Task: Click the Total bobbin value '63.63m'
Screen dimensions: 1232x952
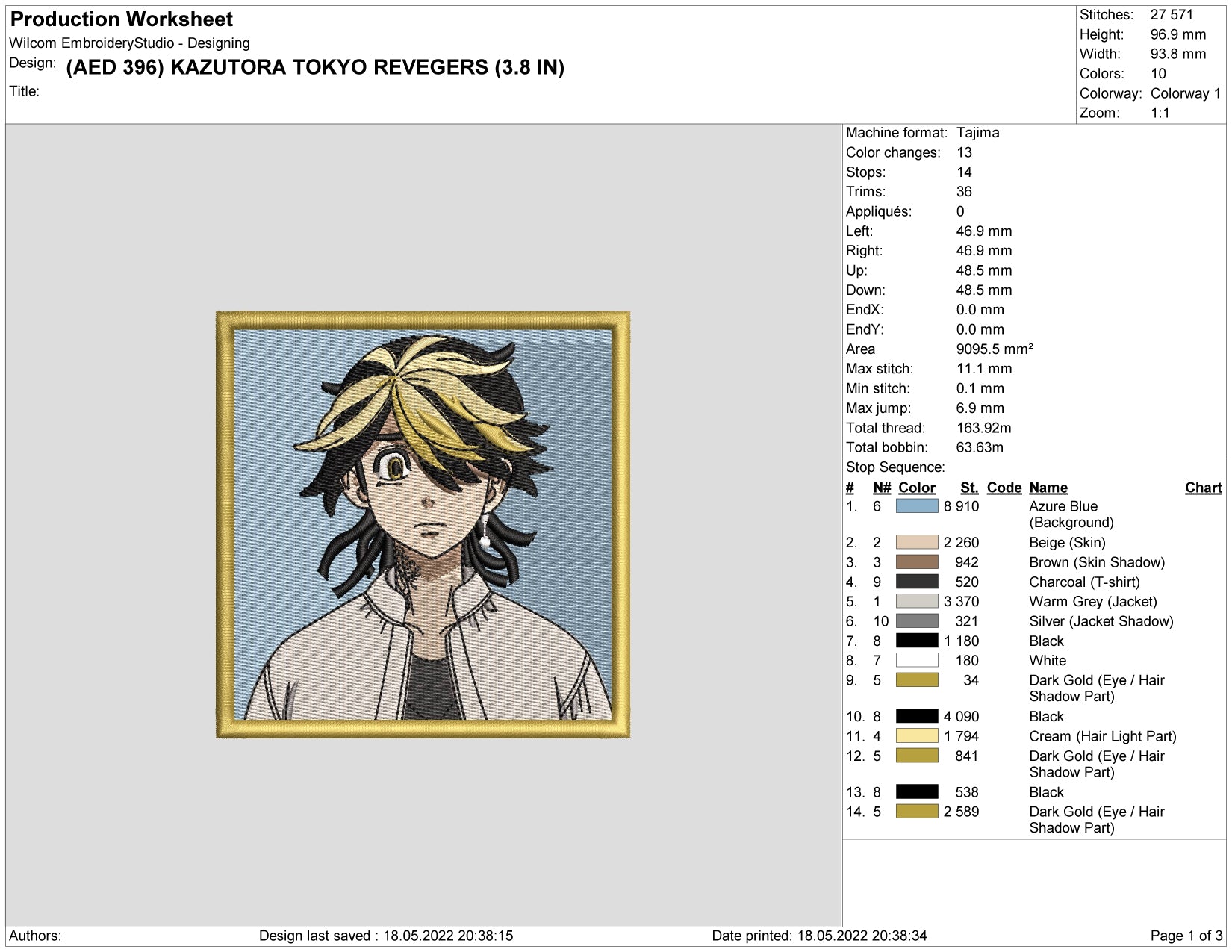Action: coord(980,447)
